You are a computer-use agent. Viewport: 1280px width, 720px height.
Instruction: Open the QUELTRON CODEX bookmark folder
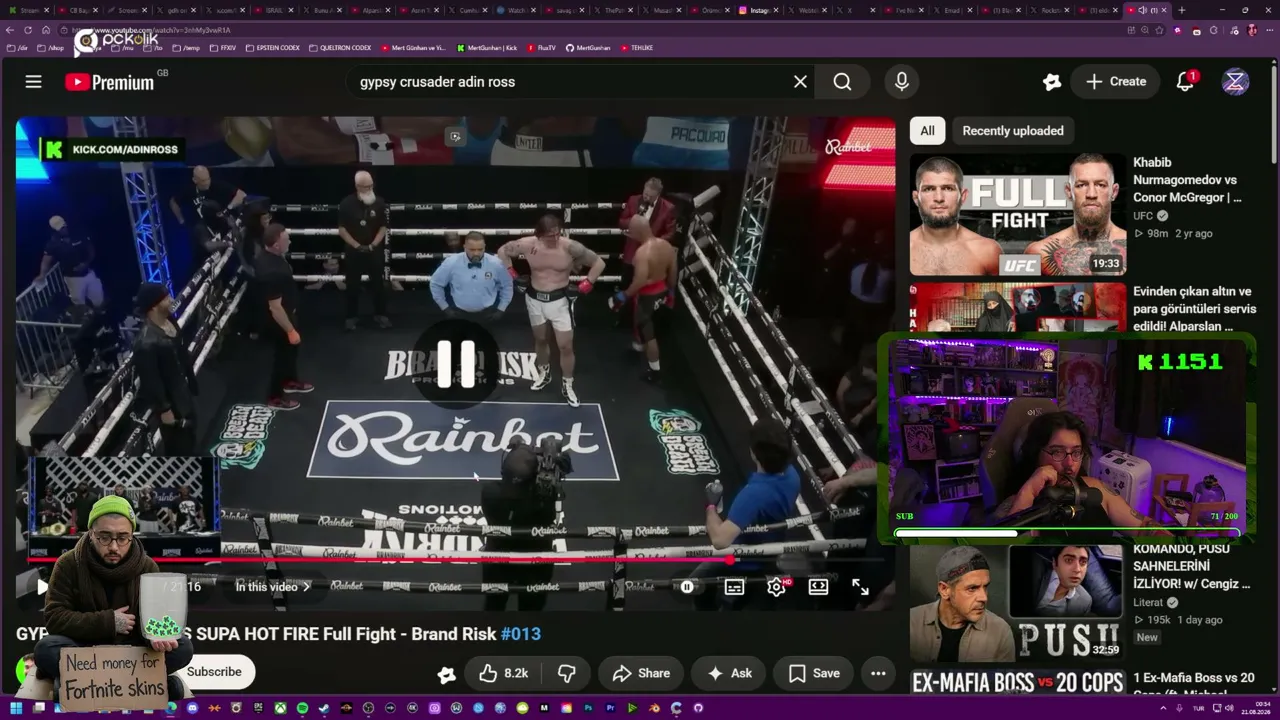[x=340, y=48]
